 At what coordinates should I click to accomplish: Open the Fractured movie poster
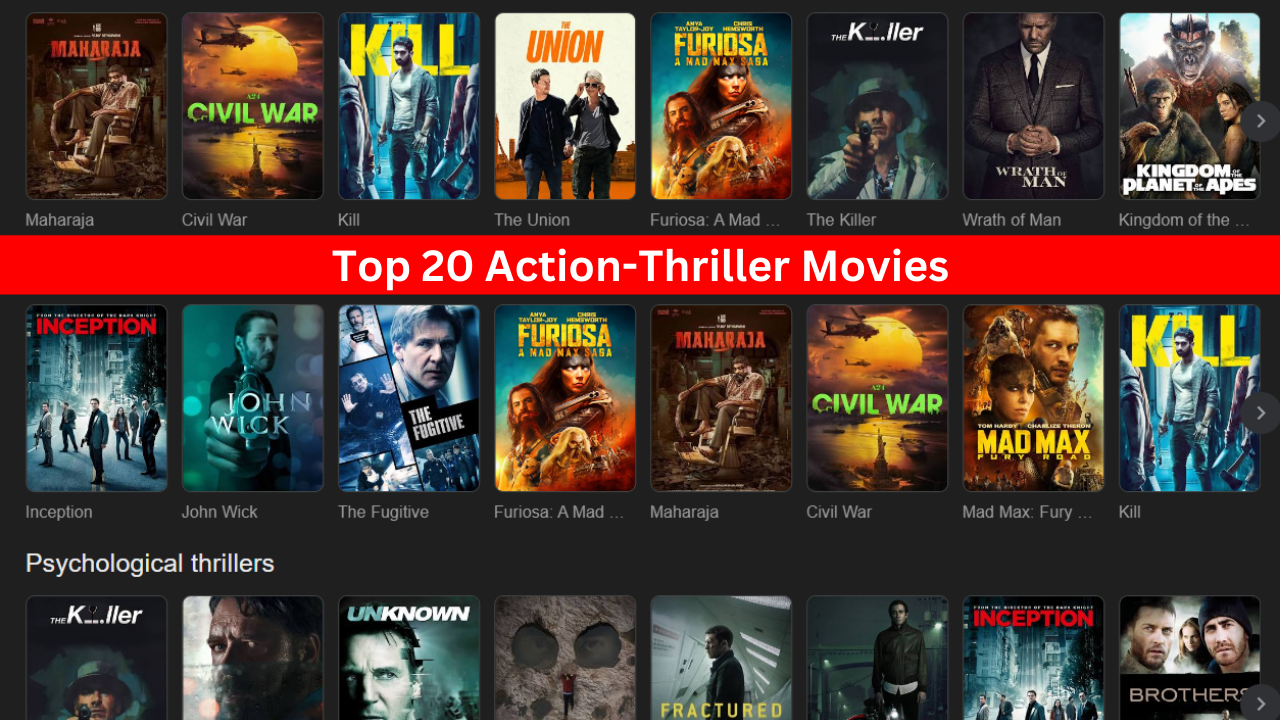pyautogui.click(x=721, y=658)
